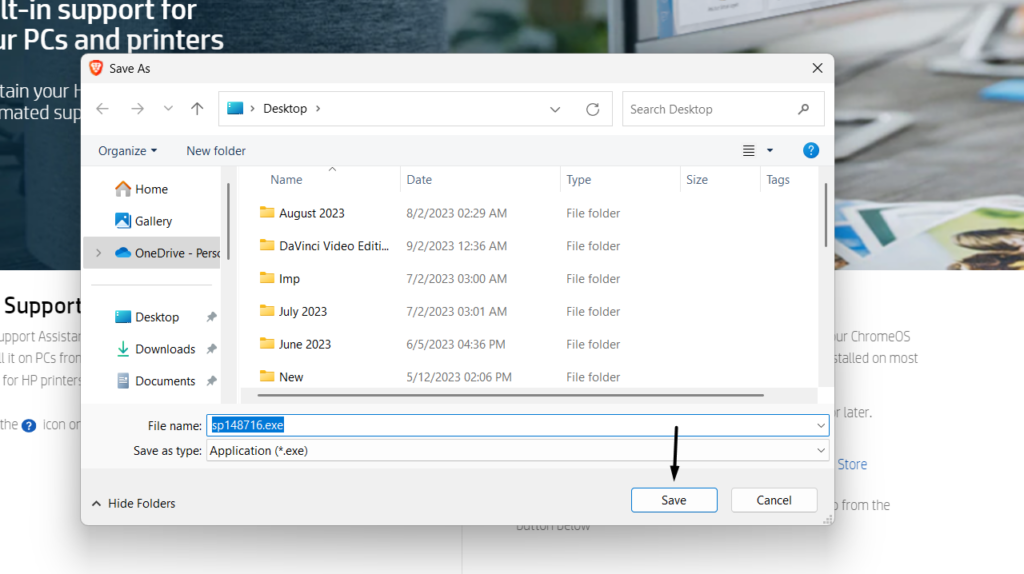Click the change view list icon
This screenshot has height=574, width=1024.
[x=748, y=151]
